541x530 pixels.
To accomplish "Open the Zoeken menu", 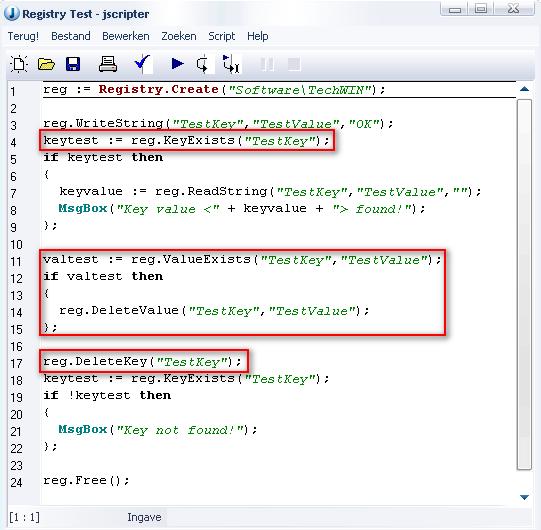I will (x=179, y=36).
